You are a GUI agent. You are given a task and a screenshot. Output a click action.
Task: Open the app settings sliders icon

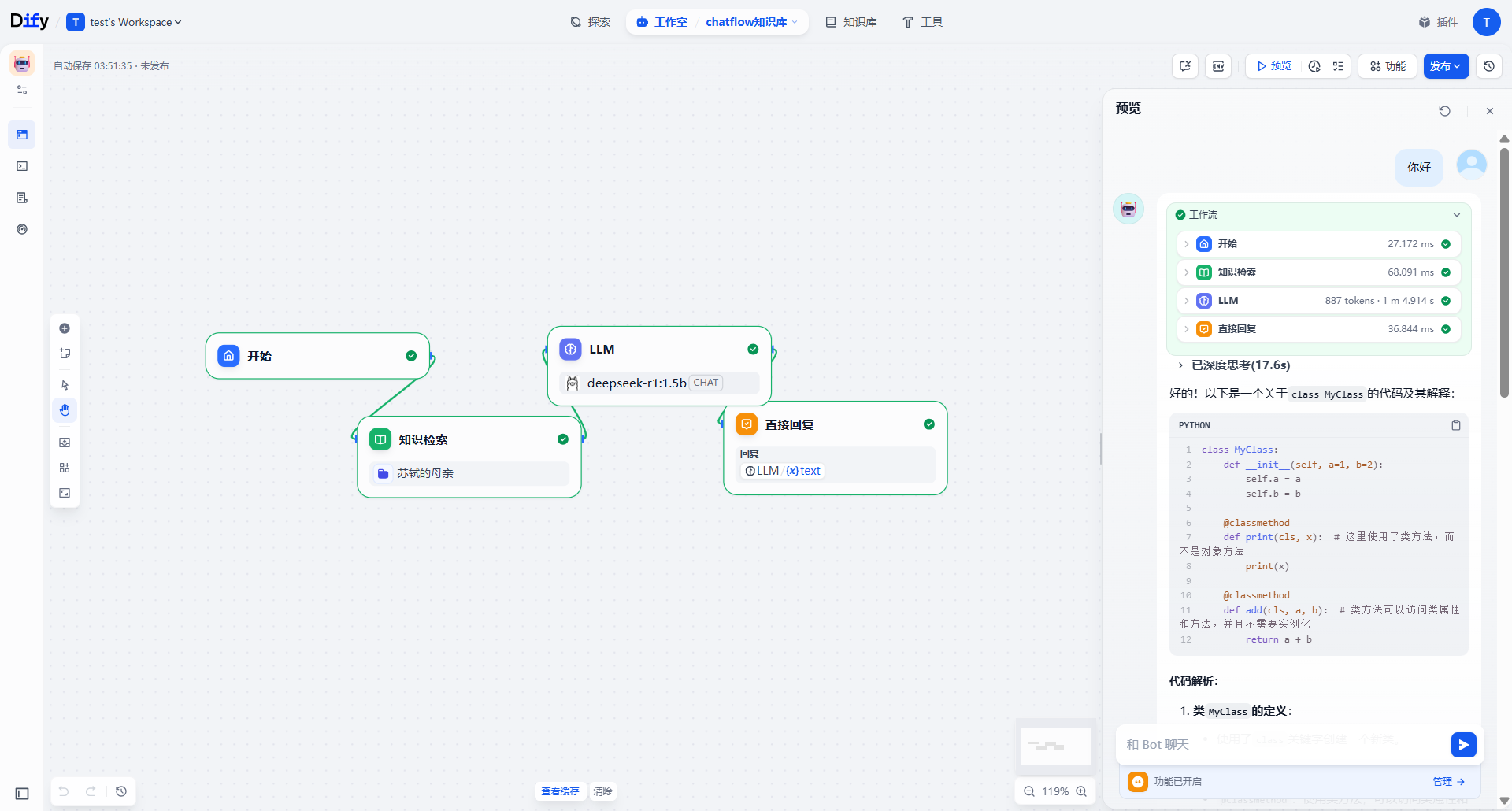pyautogui.click(x=22, y=90)
